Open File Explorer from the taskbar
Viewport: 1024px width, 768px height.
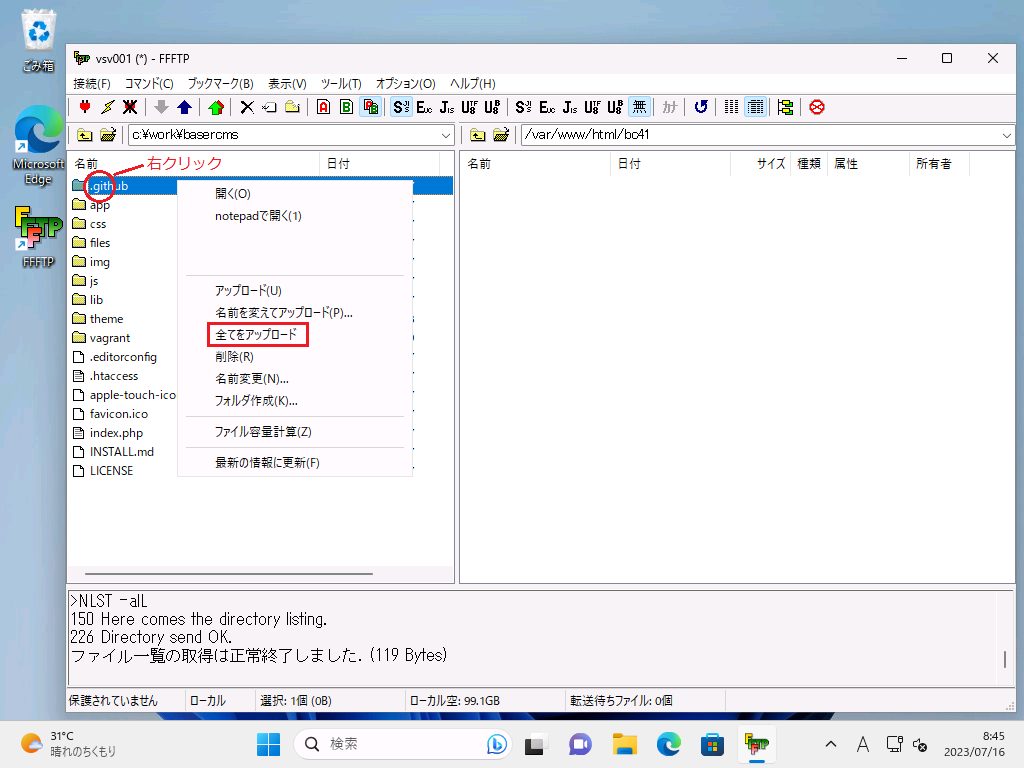(x=625, y=744)
